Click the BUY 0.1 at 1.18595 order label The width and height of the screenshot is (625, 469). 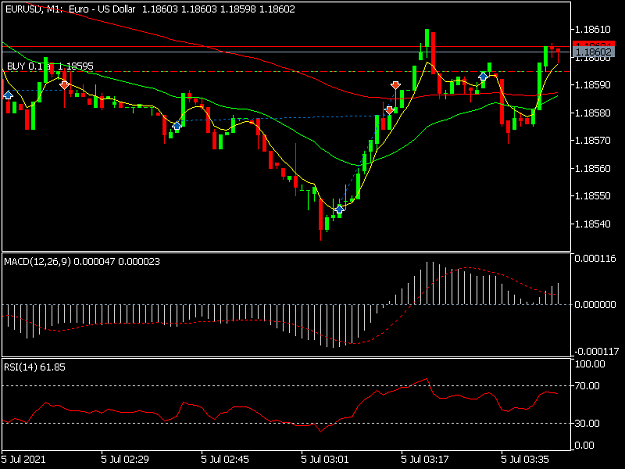pos(50,66)
